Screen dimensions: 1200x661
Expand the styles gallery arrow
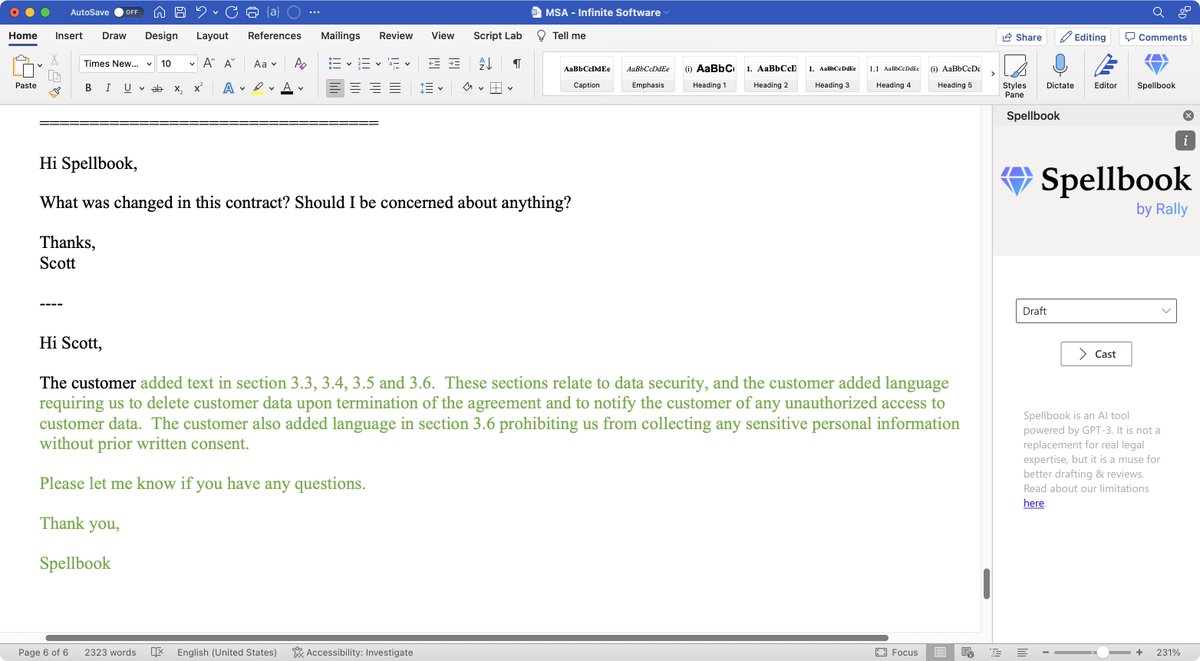(992, 73)
